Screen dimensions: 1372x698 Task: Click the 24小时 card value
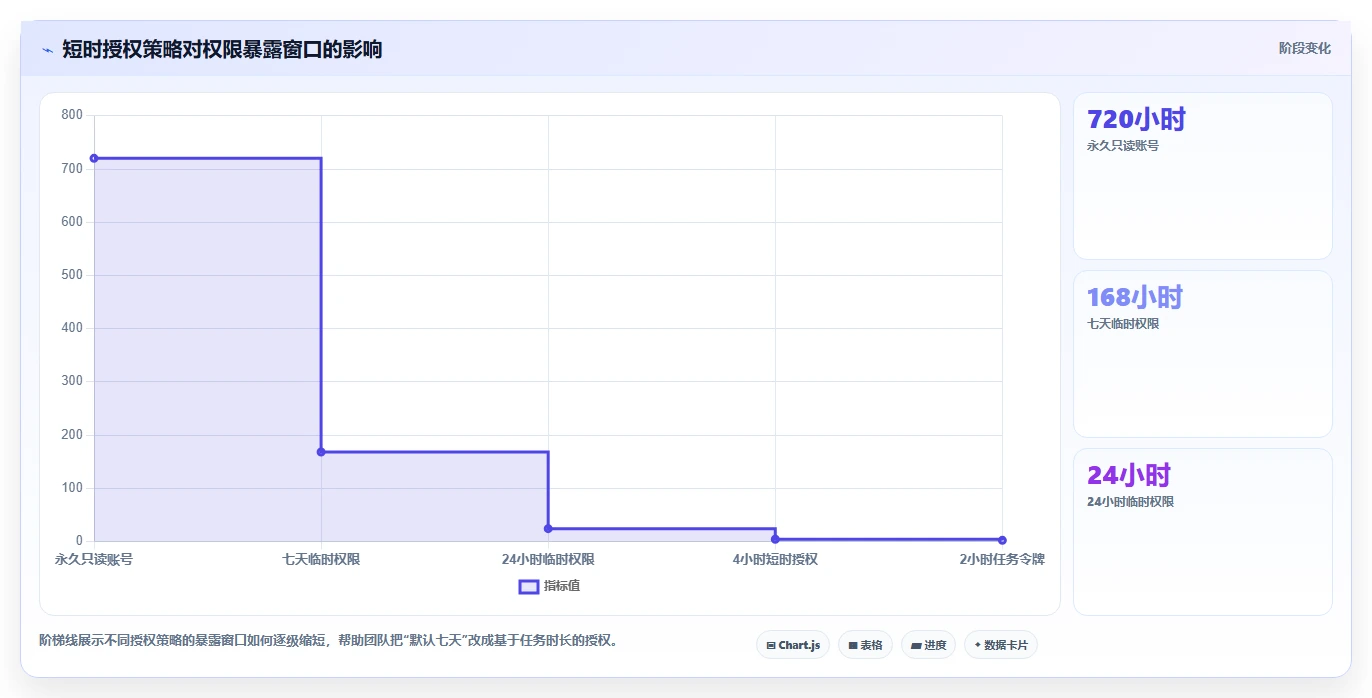tap(1129, 475)
